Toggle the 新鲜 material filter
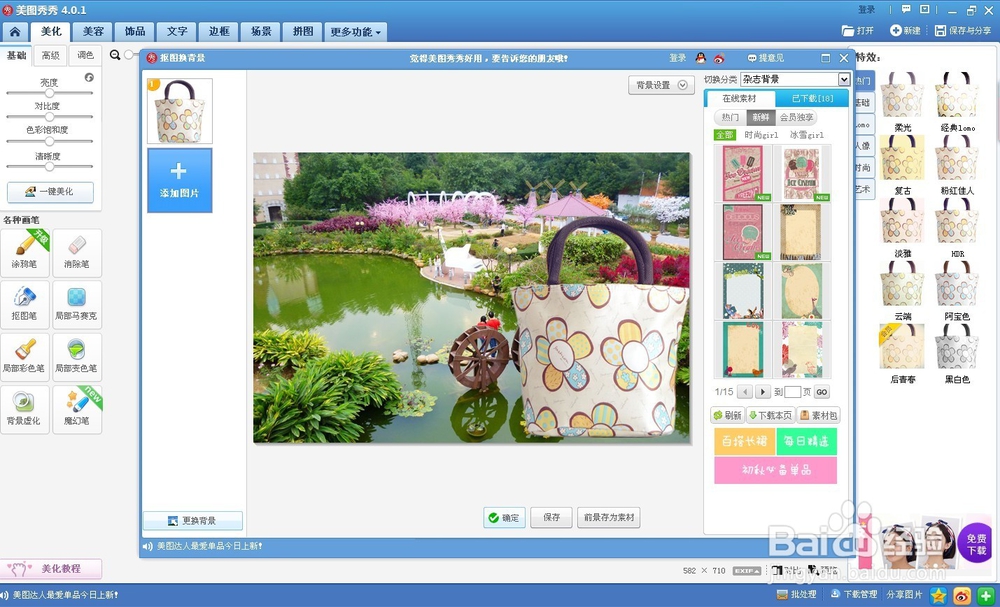This screenshot has width=1000, height=607. coord(761,117)
